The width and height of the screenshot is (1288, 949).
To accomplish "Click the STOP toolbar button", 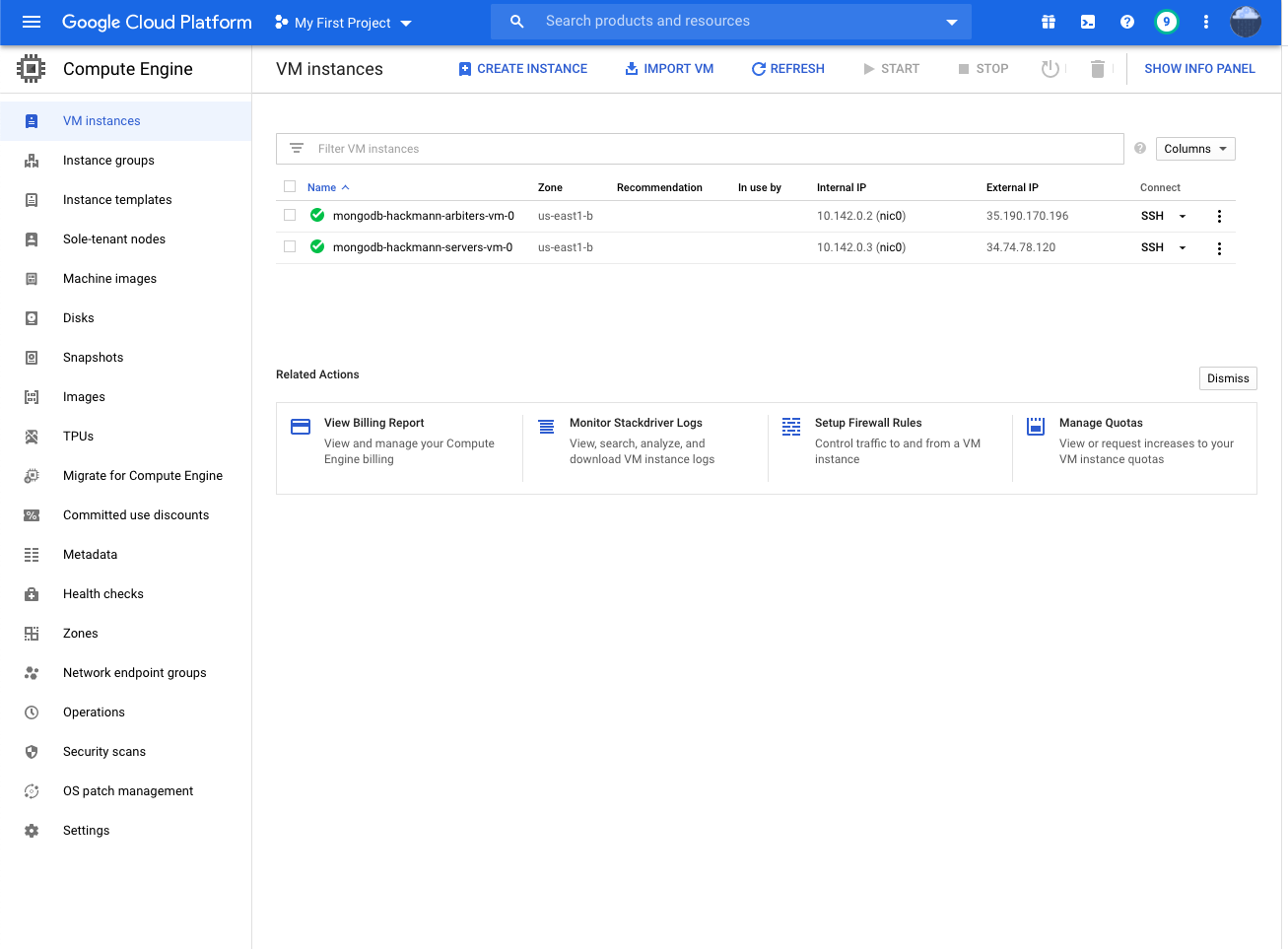I will (983, 69).
